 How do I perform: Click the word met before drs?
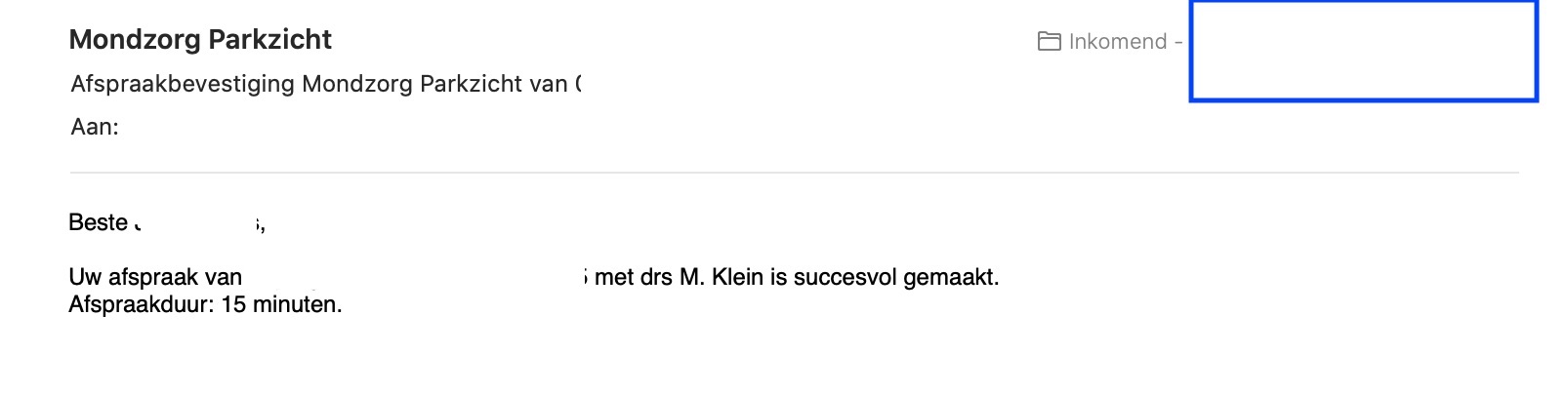[x=614, y=277]
